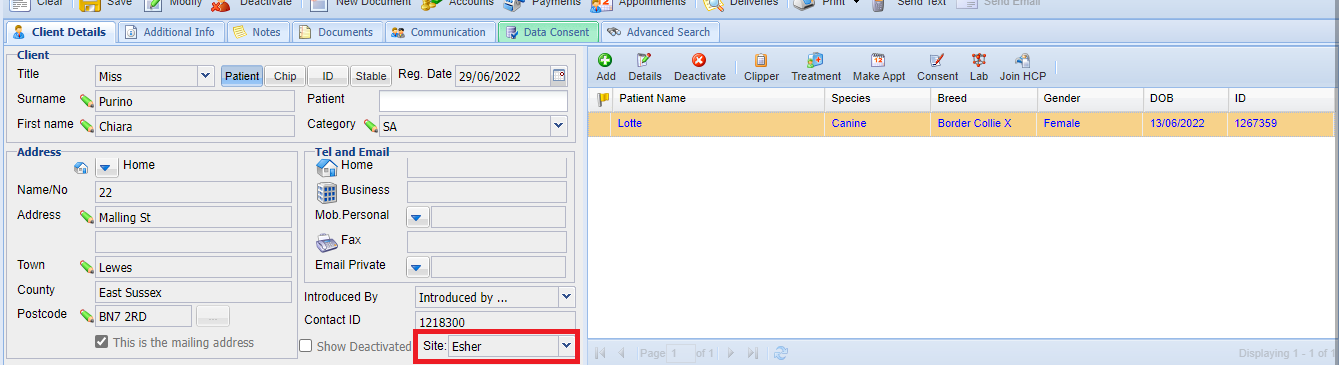Click the Join HCP icon
1339x365 pixels.
pos(1023,60)
